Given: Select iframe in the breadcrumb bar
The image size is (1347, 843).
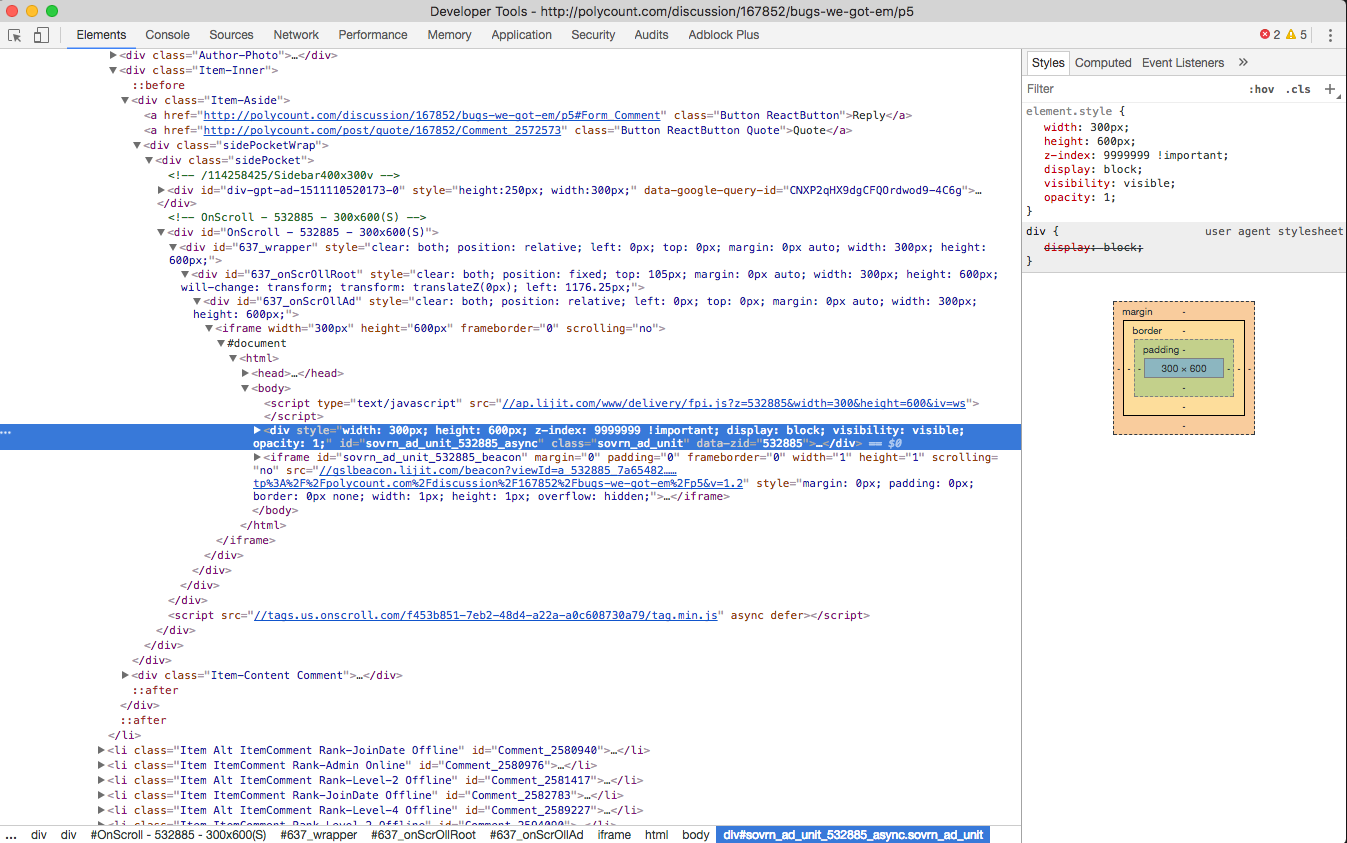Looking at the screenshot, I should (614, 834).
